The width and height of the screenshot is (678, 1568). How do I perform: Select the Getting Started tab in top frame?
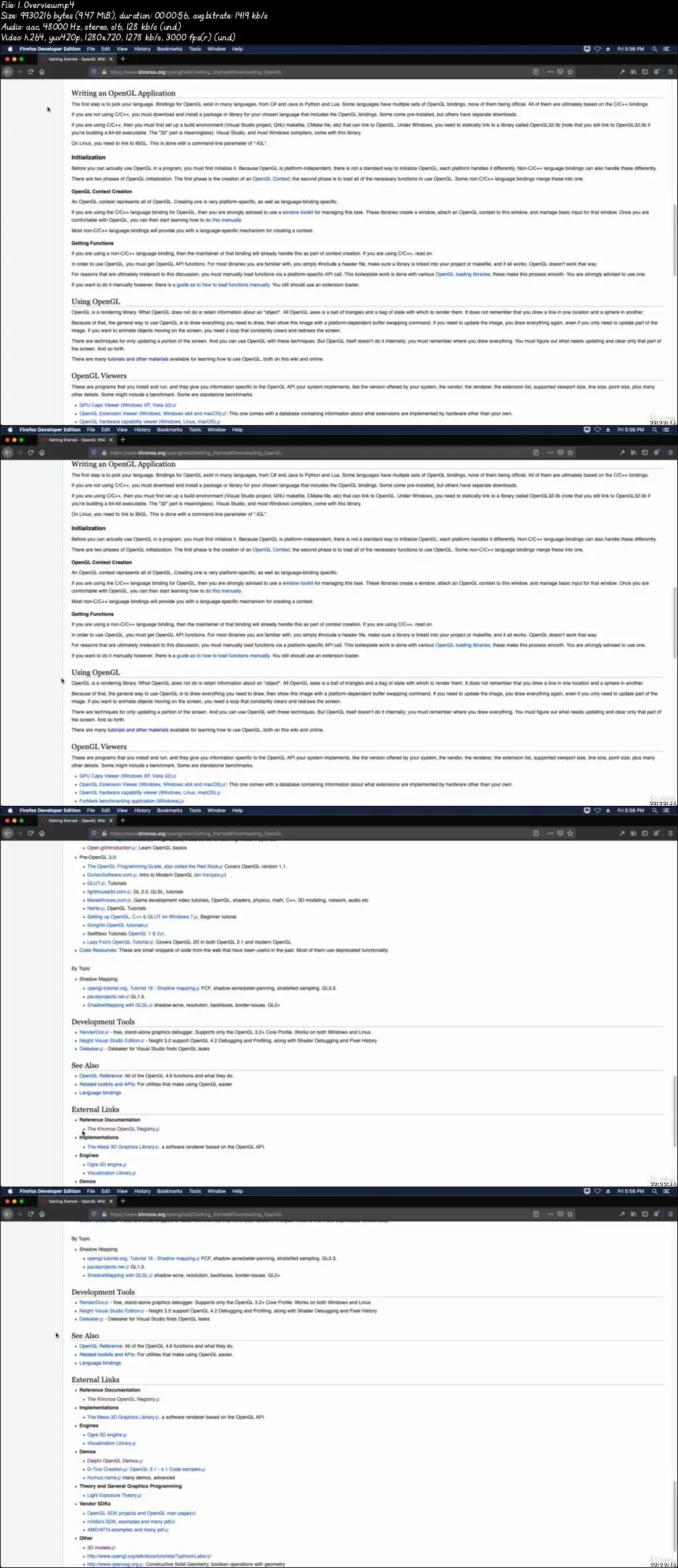tap(77, 59)
